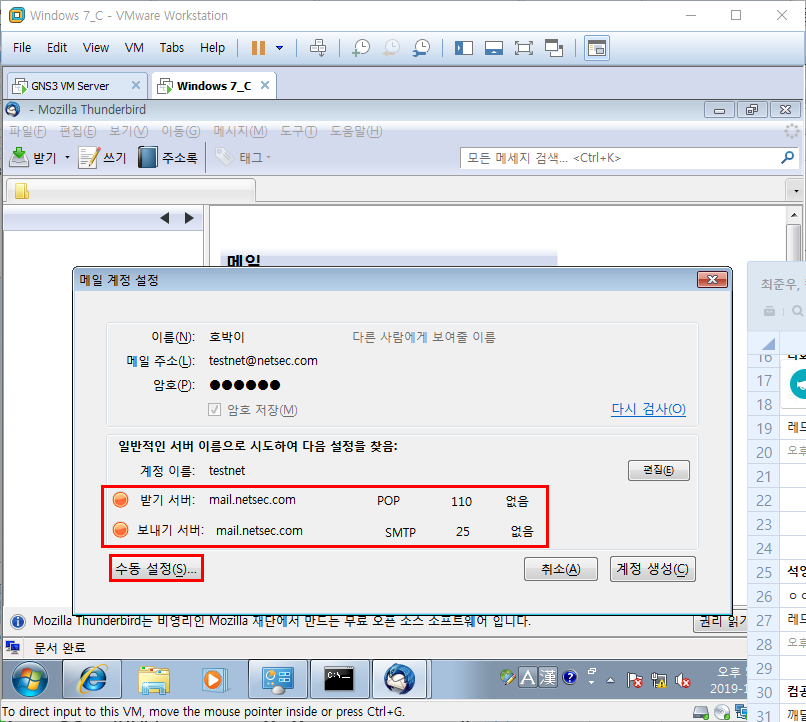Click Send Ctrl+Alt+Del toolbar icon
Image resolution: width=806 pixels, height=722 pixels.
(318, 48)
